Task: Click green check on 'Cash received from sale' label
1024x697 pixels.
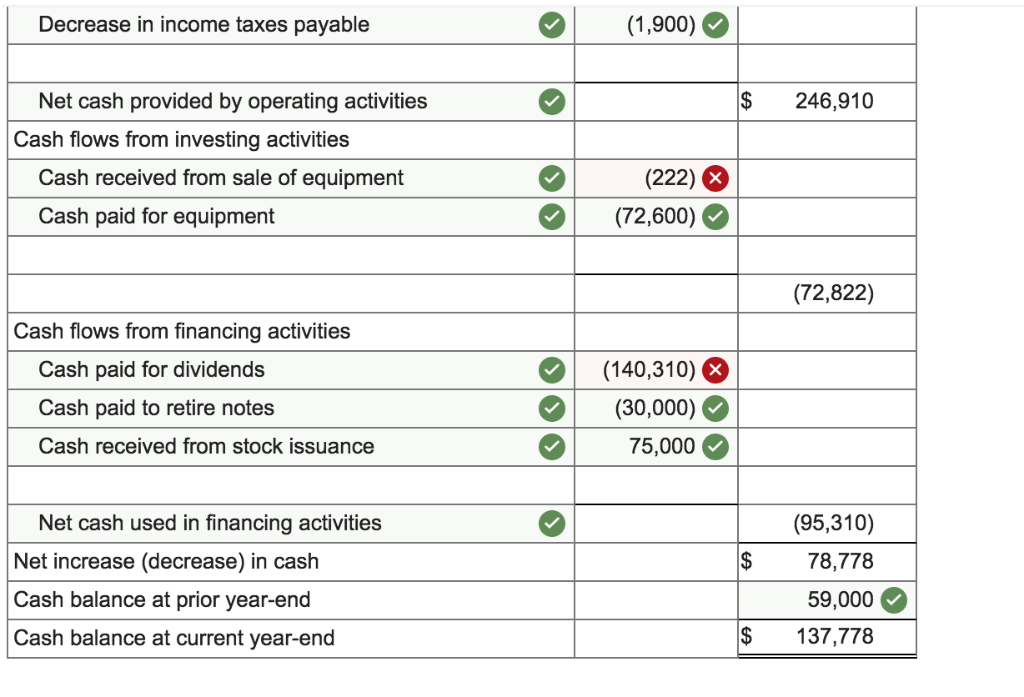Action: pyautogui.click(x=552, y=178)
